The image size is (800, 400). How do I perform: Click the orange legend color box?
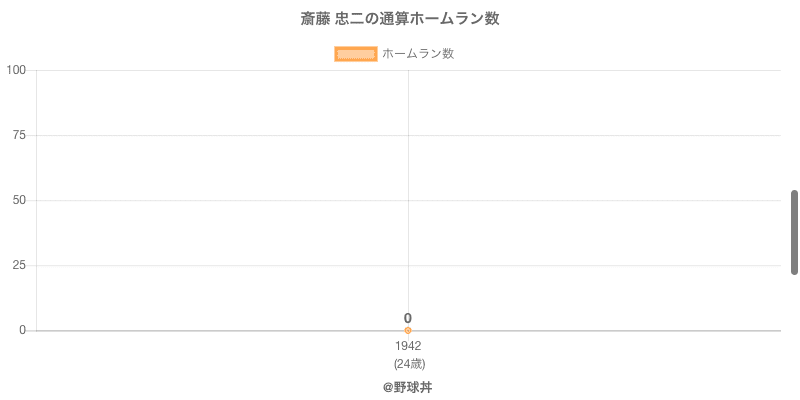click(x=355, y=54)
